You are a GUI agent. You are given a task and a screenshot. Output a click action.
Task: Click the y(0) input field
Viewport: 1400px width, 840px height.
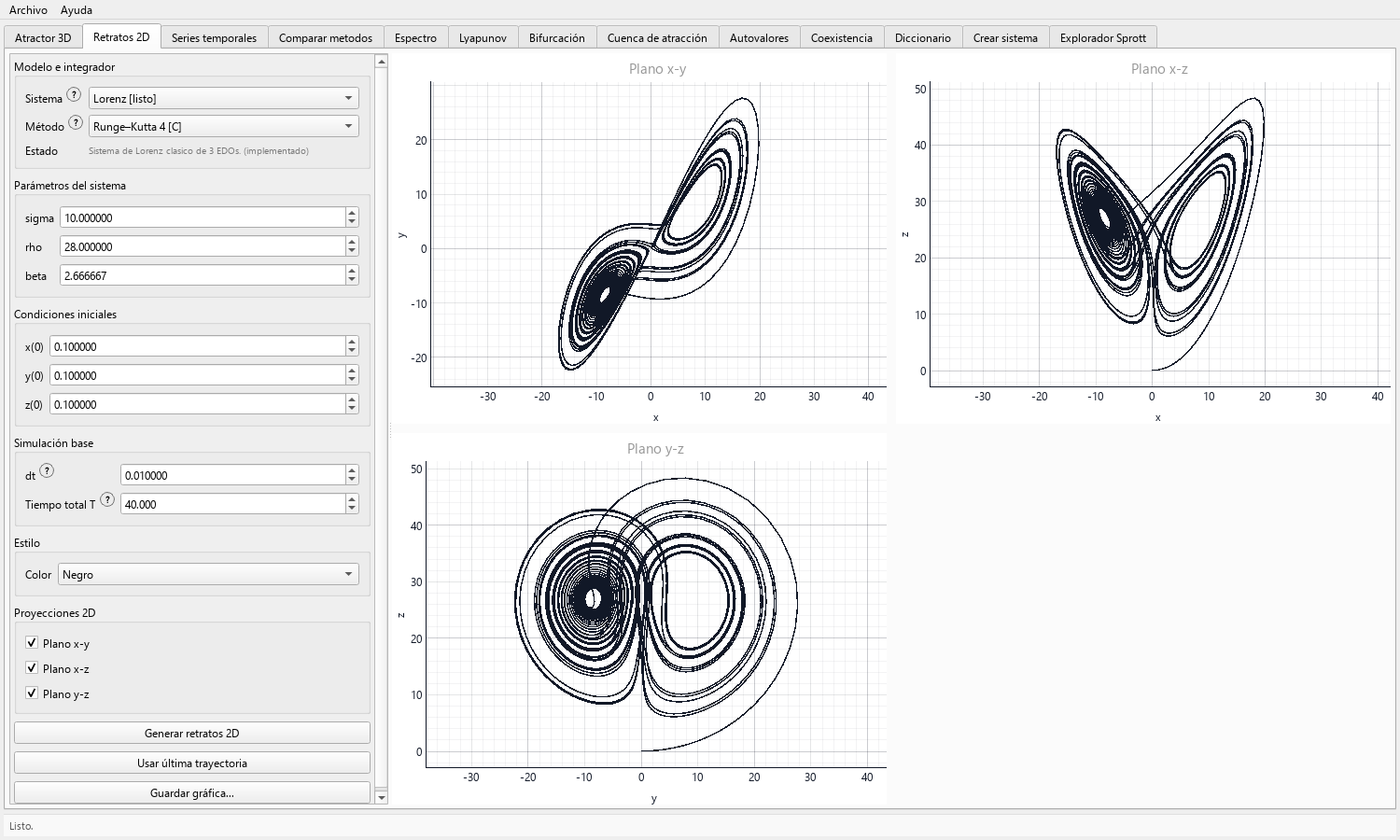pos(197,375)
